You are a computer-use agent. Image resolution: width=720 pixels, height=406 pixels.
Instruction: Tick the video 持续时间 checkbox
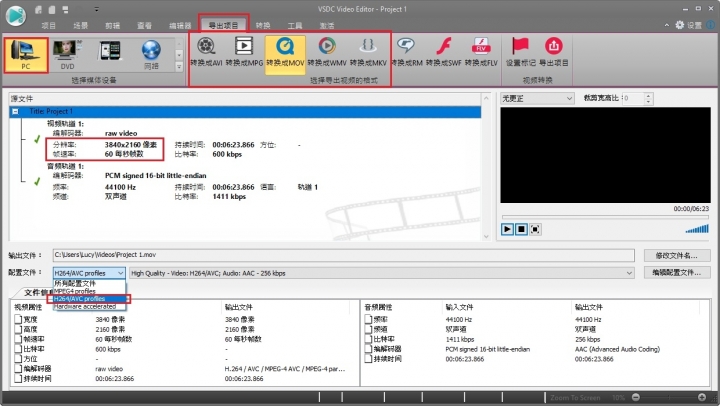point(18,378)
